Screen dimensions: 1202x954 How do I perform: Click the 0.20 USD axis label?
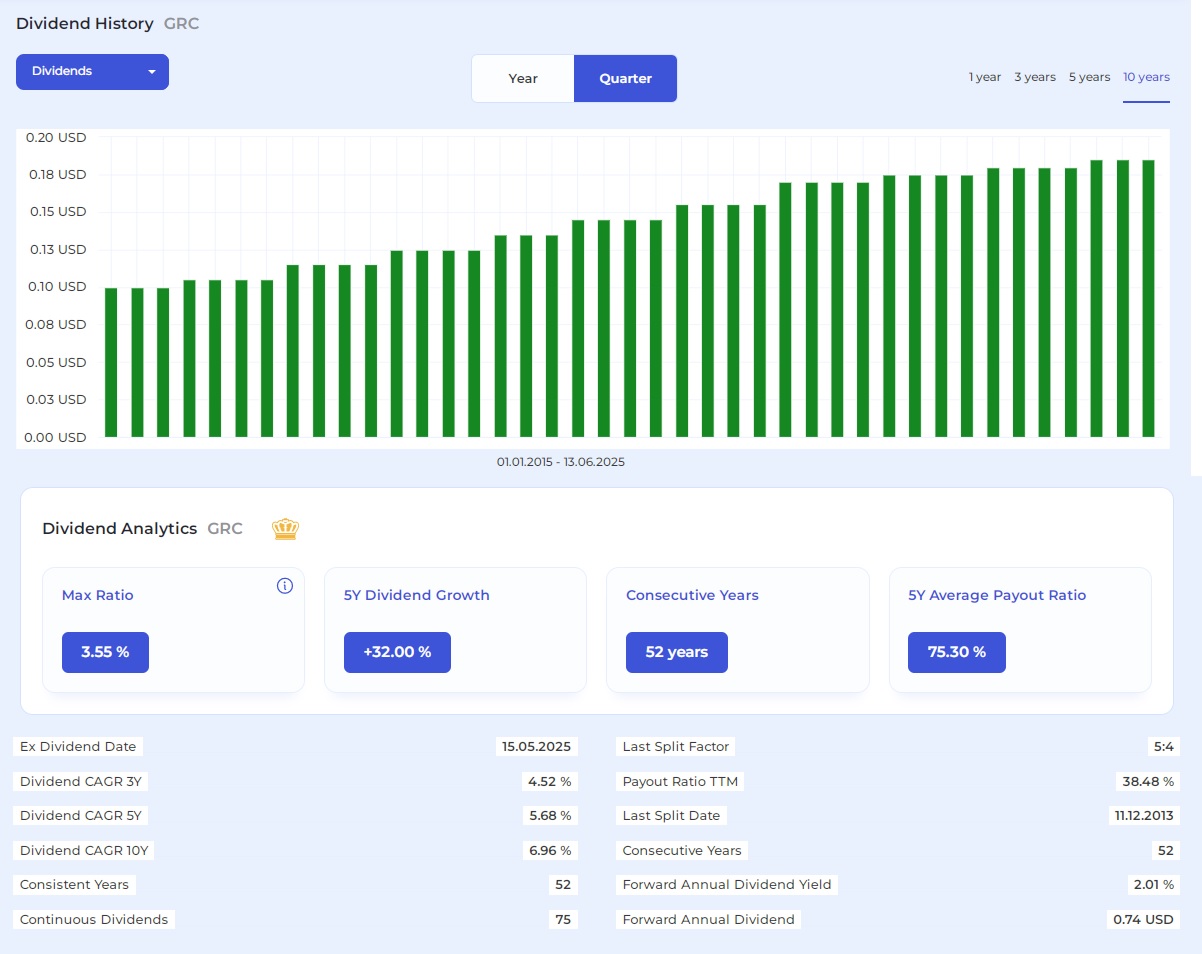(x=58, y=137)
